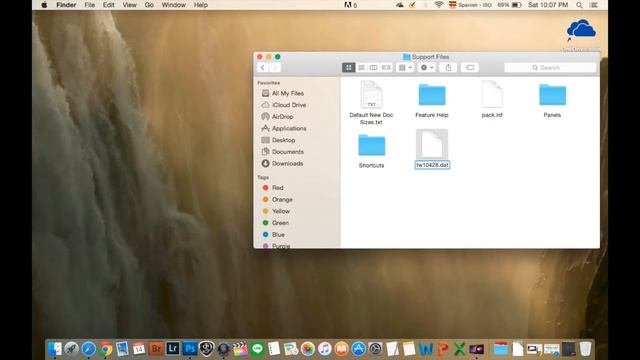
Task: Launch Lightroom from the Dock
Action: pos(173,349)
